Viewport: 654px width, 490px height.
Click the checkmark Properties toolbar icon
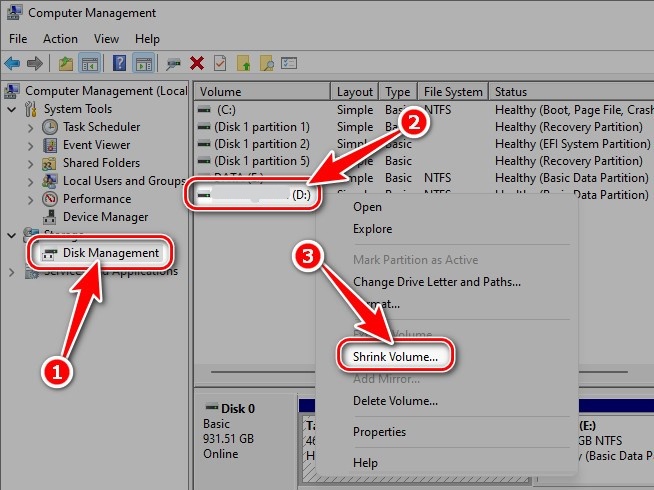click(x=220, y=64)
